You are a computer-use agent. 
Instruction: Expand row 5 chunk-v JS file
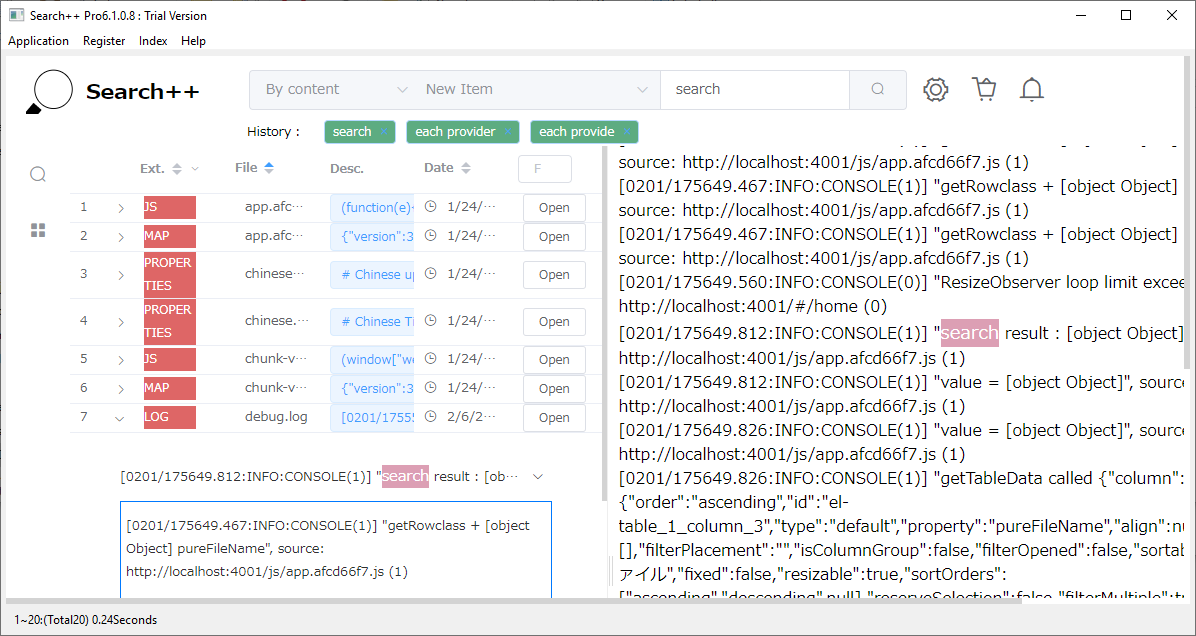point(121,360)
